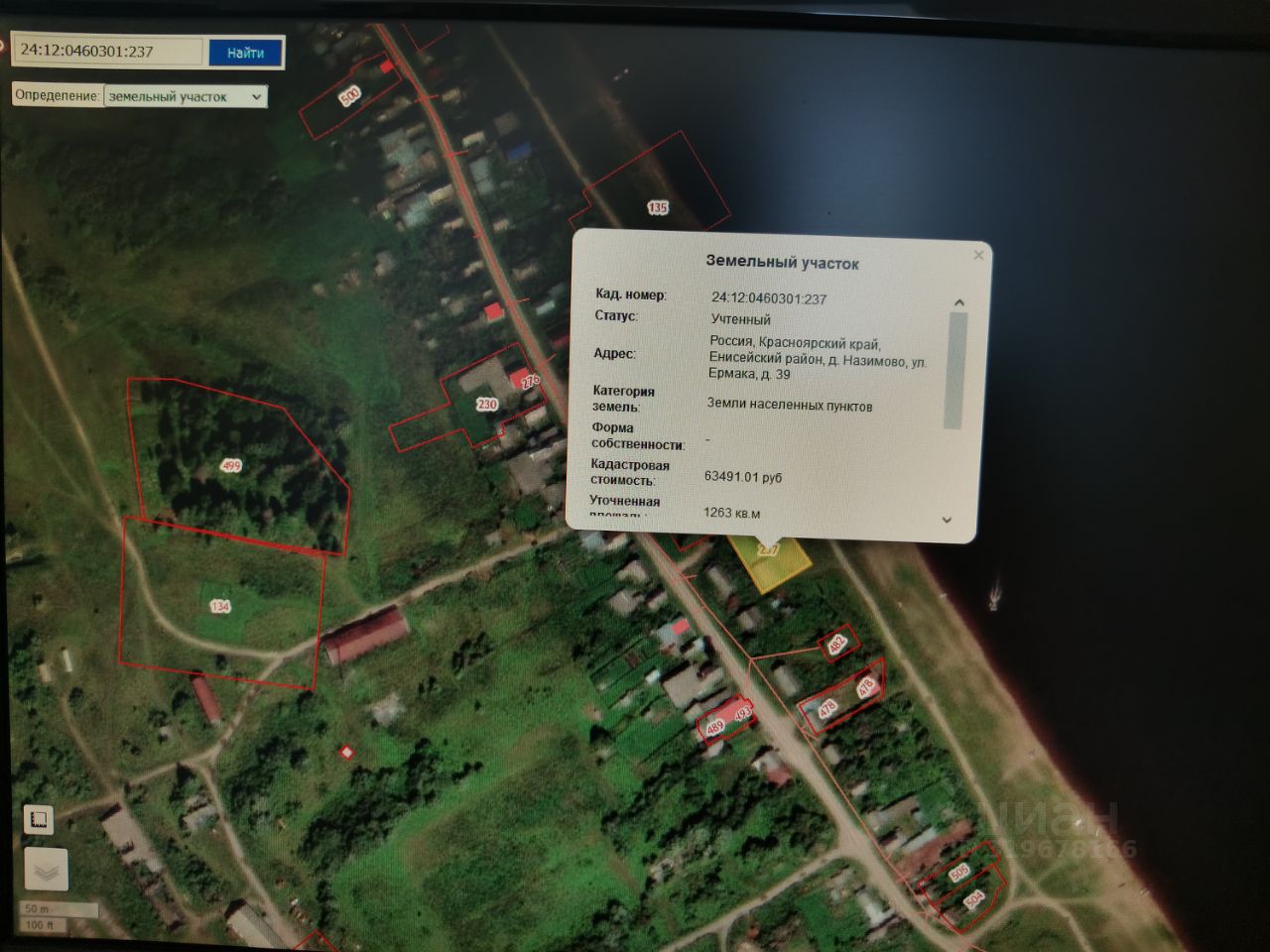Open the земельный участок type dropdown
This screenshot has height=952, width=1270.
pyautogui.click(x=186, y=96)
